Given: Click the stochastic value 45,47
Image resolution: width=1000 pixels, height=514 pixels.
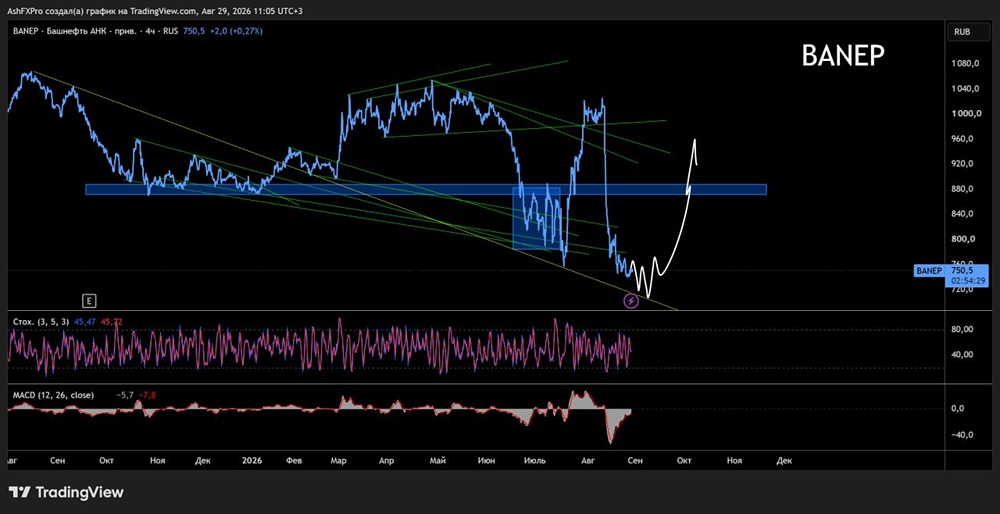Looking at the screenshot, I should pos(84,322).
